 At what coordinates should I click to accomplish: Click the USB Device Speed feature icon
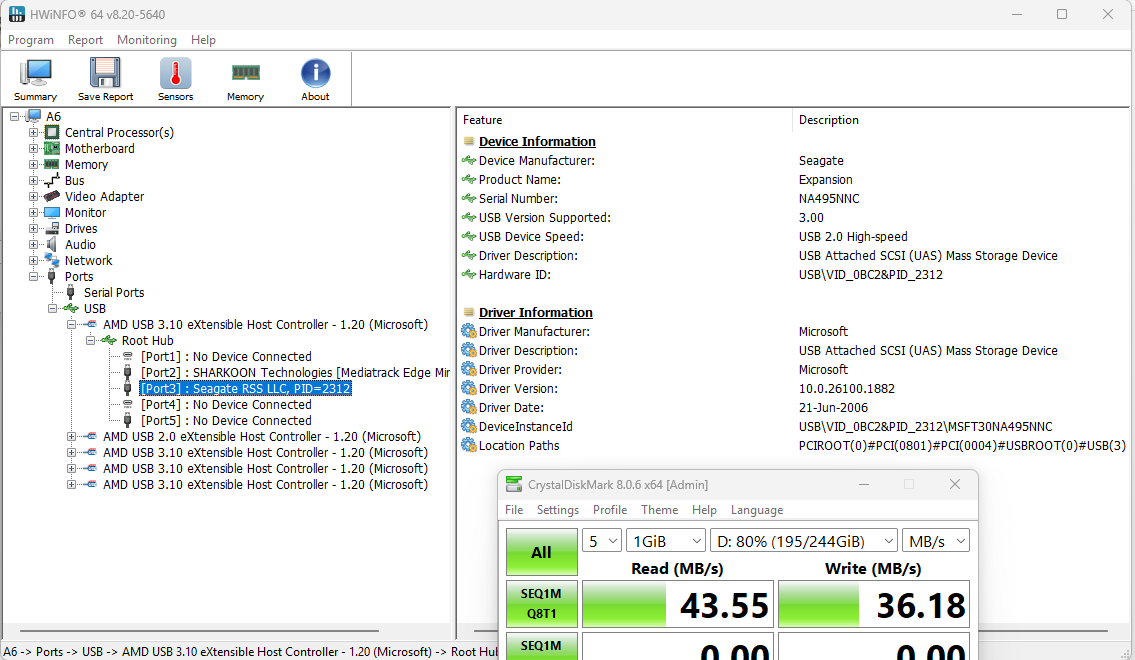(469, 237)
